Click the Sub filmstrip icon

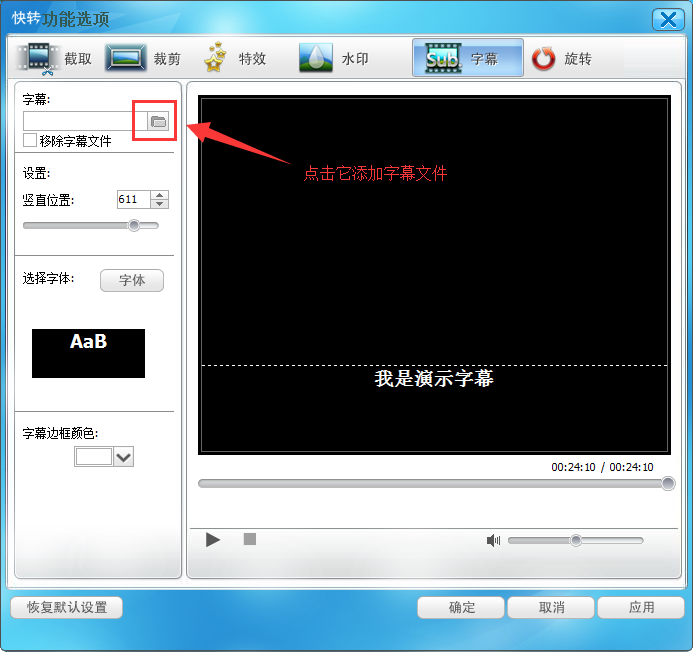443,58
